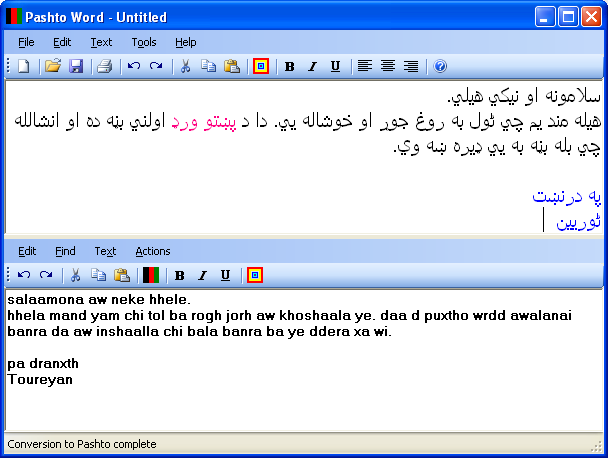Viewport: 608px width, 458px height.
Task: Click the lower toolbar drag handle
Action: click(x=8, y=275)
